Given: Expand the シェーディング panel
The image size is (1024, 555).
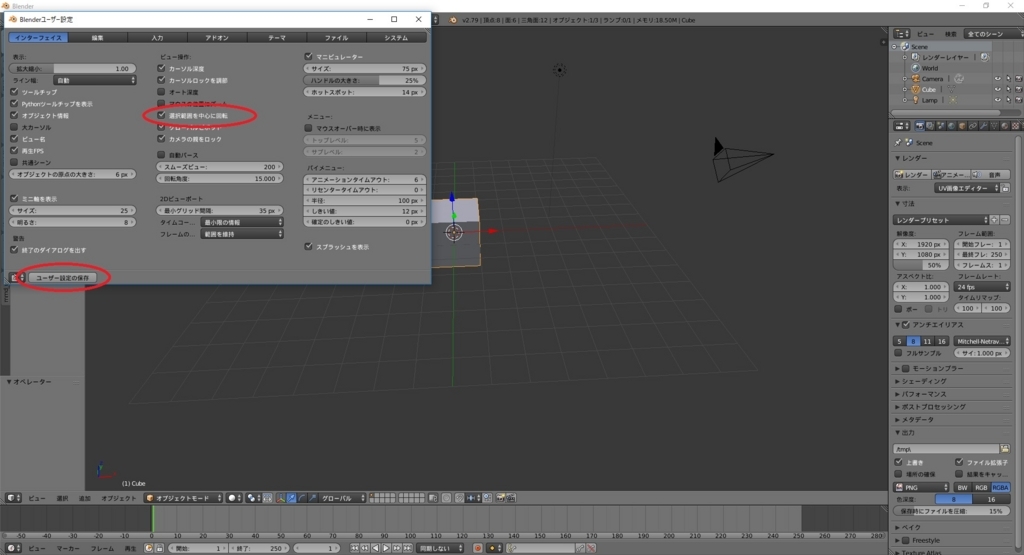Looking at the screenshot, I should [x=923, y=381].
